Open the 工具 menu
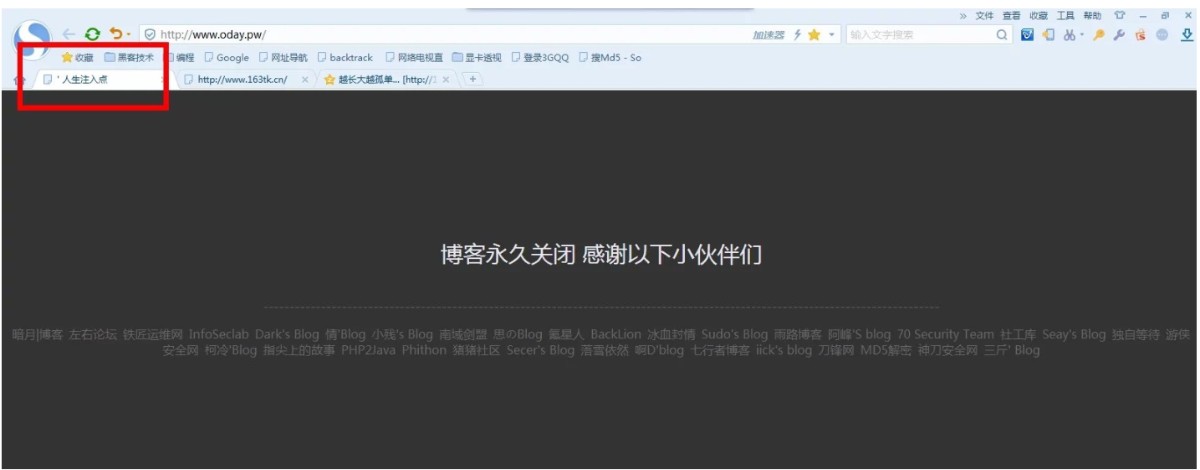The width and height of the screenshot is (1200, 470). [1066, 15]
